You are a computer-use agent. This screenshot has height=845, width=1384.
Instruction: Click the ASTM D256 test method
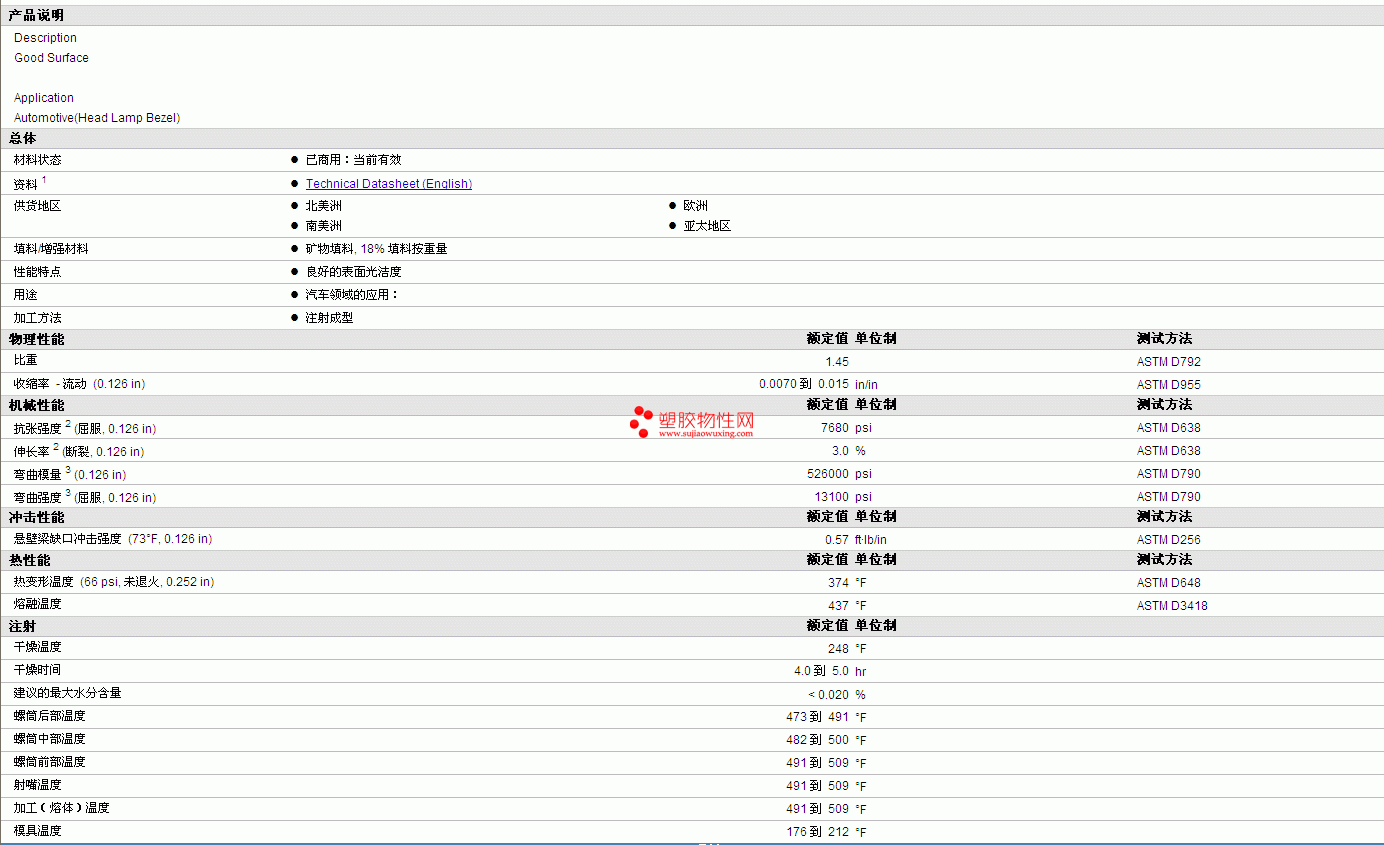pos(1169,540)
